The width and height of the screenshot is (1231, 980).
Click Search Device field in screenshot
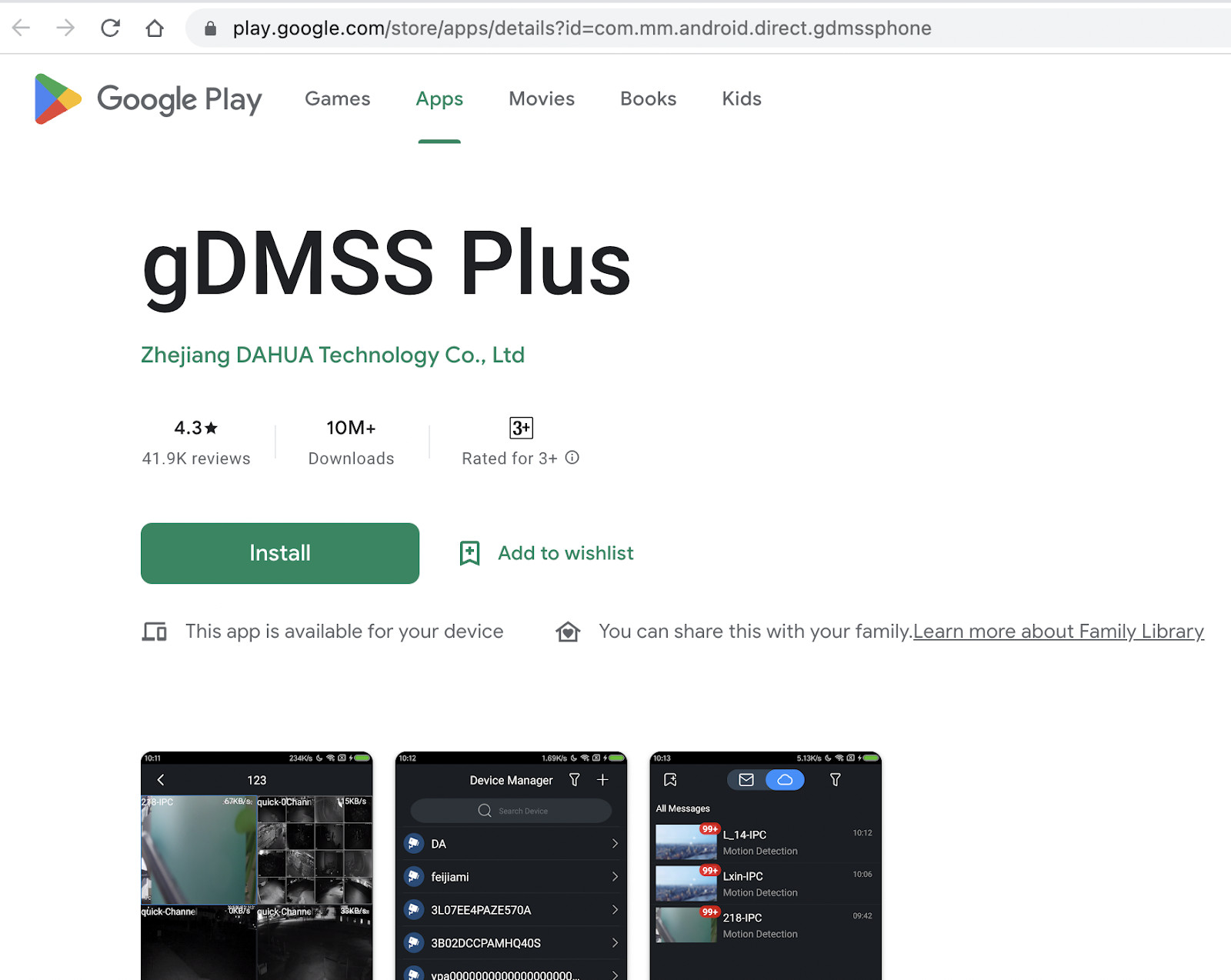(511, 811)
